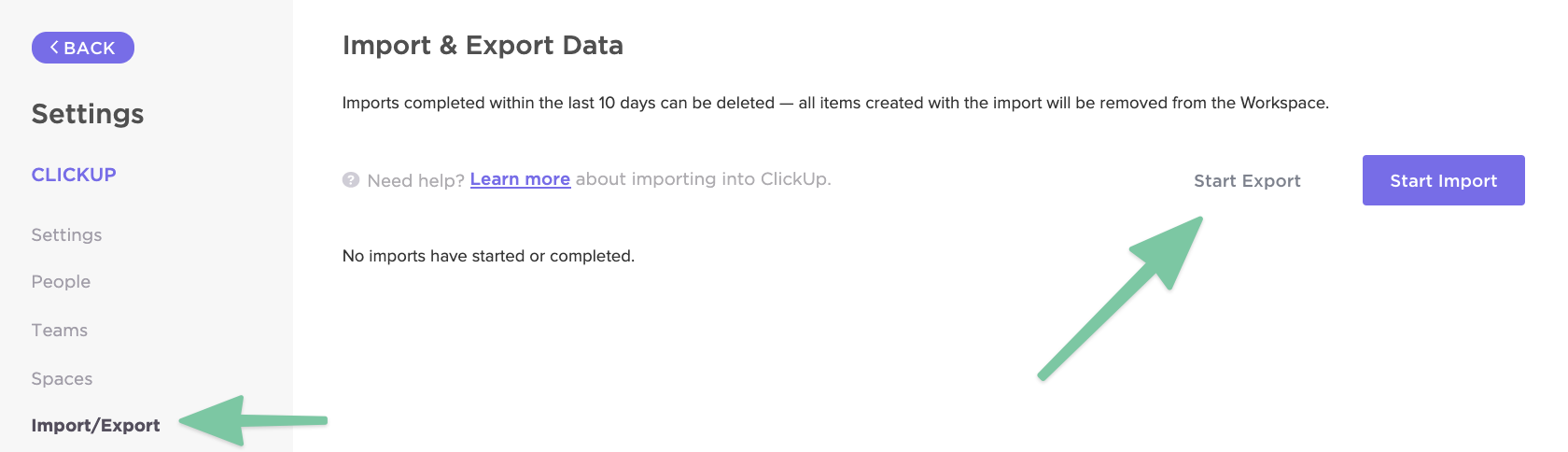Viewport: 1568px width, 452px height.
Task: Click the left chevron in the BACK button
Action: click(x=54, y=48)
